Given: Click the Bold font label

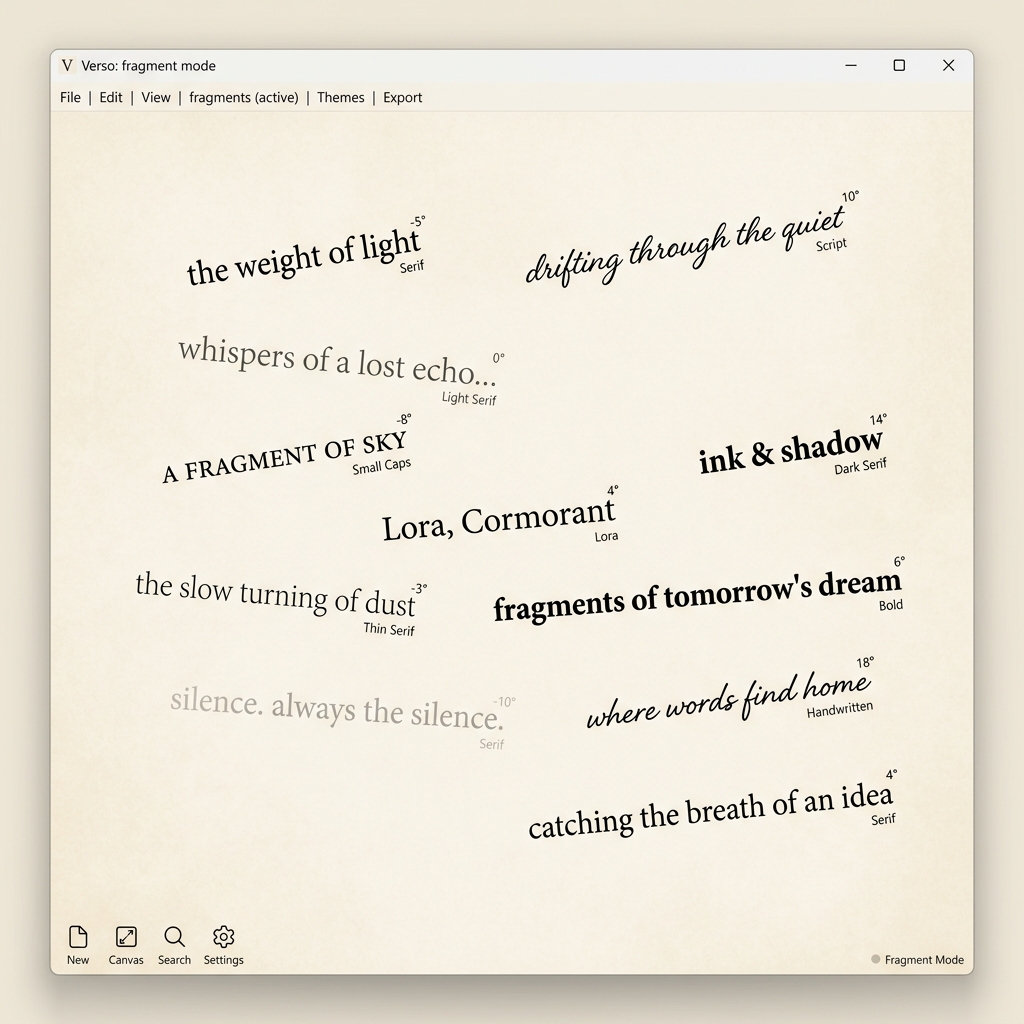Looking at the screenshot, I should [x=891, y=605].
